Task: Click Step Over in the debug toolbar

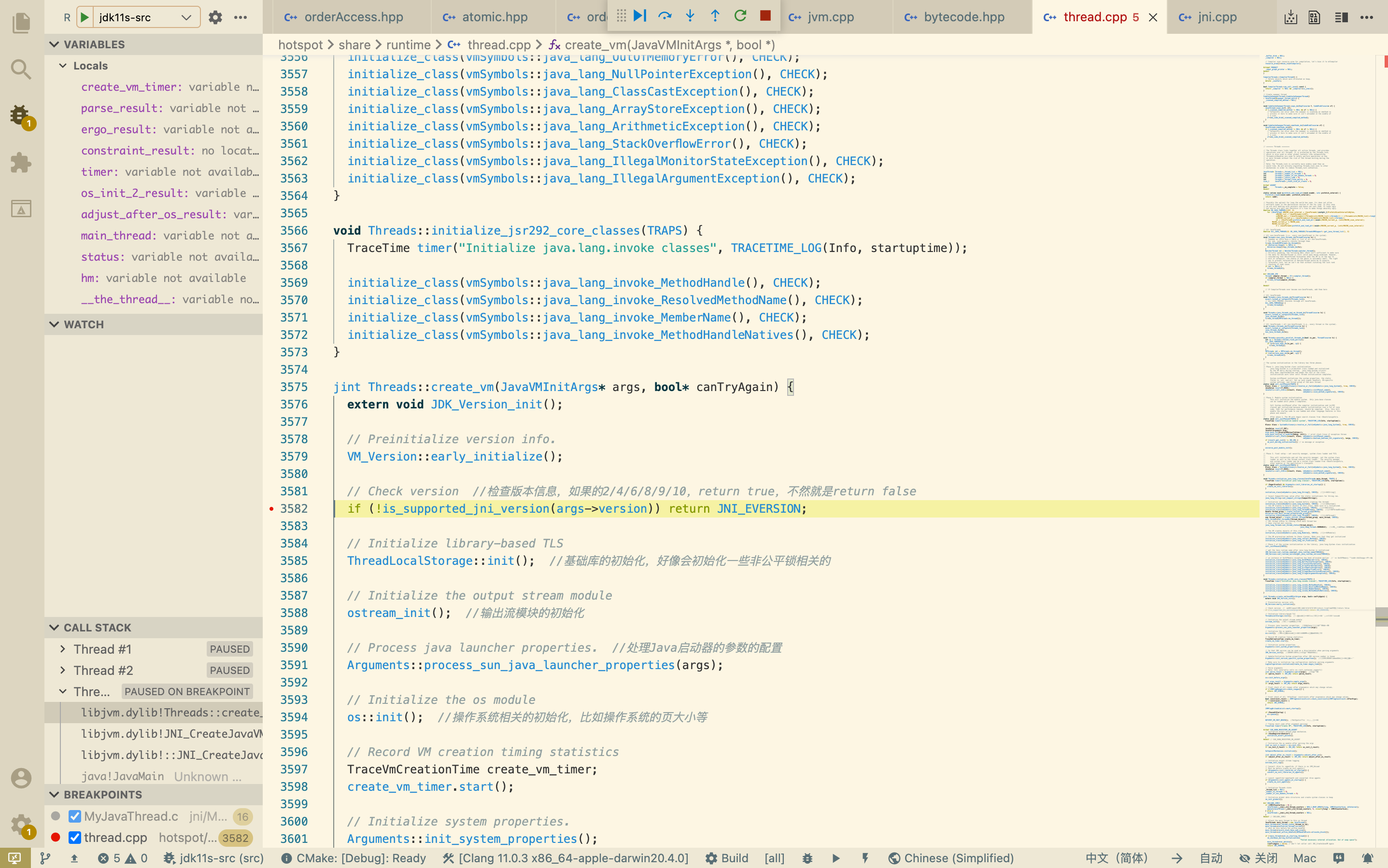Action: pyautogui.click(x=665, y=15)
